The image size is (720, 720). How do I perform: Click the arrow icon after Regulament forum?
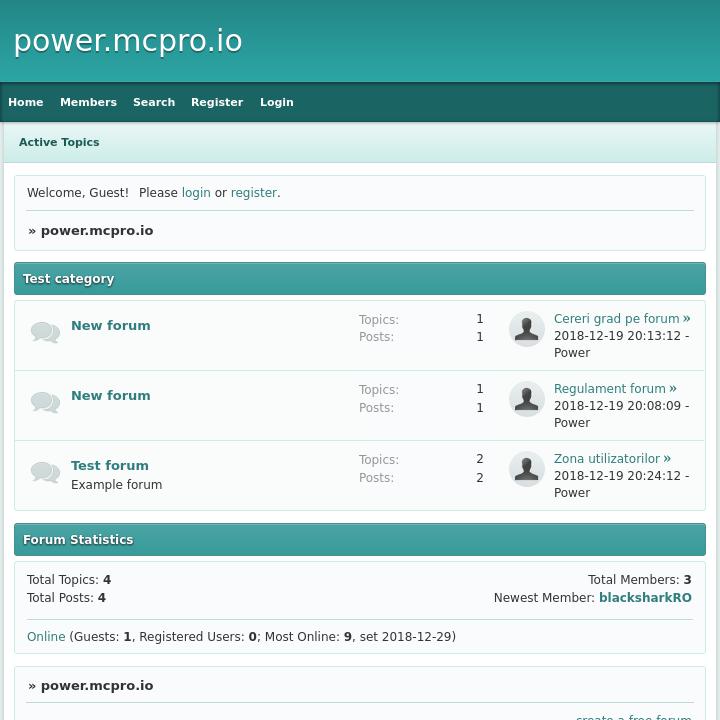coord(673,389)
